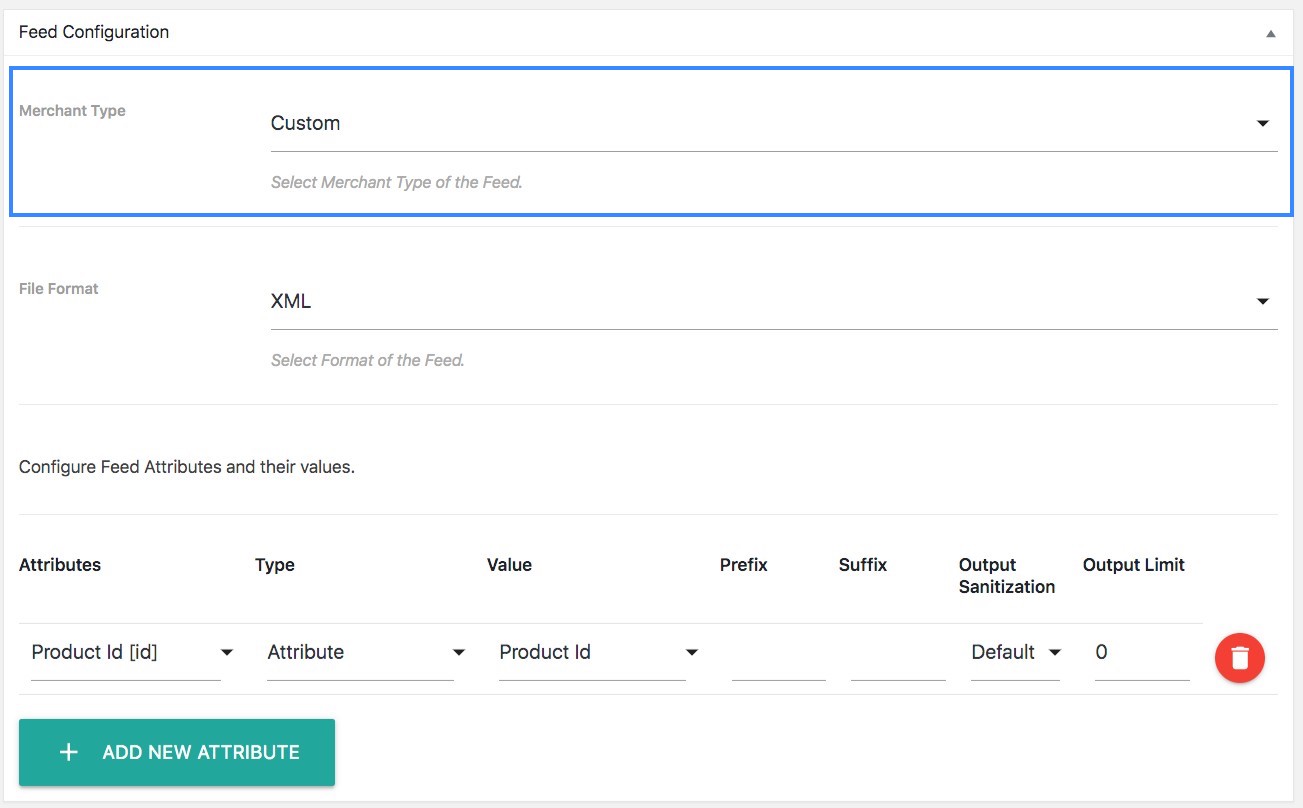The image size is (1303, 808).
Task: Click the Prefix column header
Action: (744, 565)
